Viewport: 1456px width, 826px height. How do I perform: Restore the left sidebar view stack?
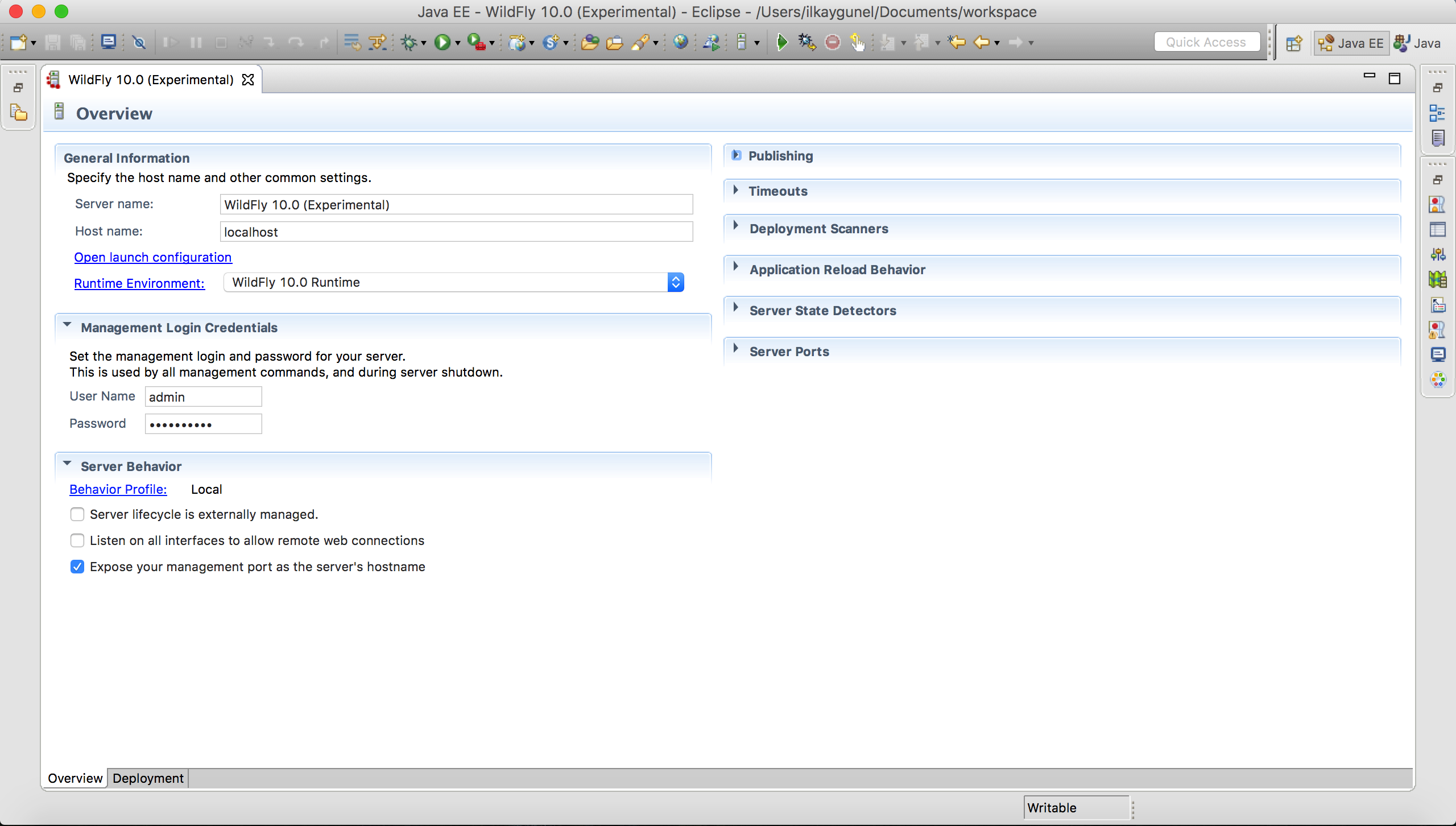pos(18,88)
